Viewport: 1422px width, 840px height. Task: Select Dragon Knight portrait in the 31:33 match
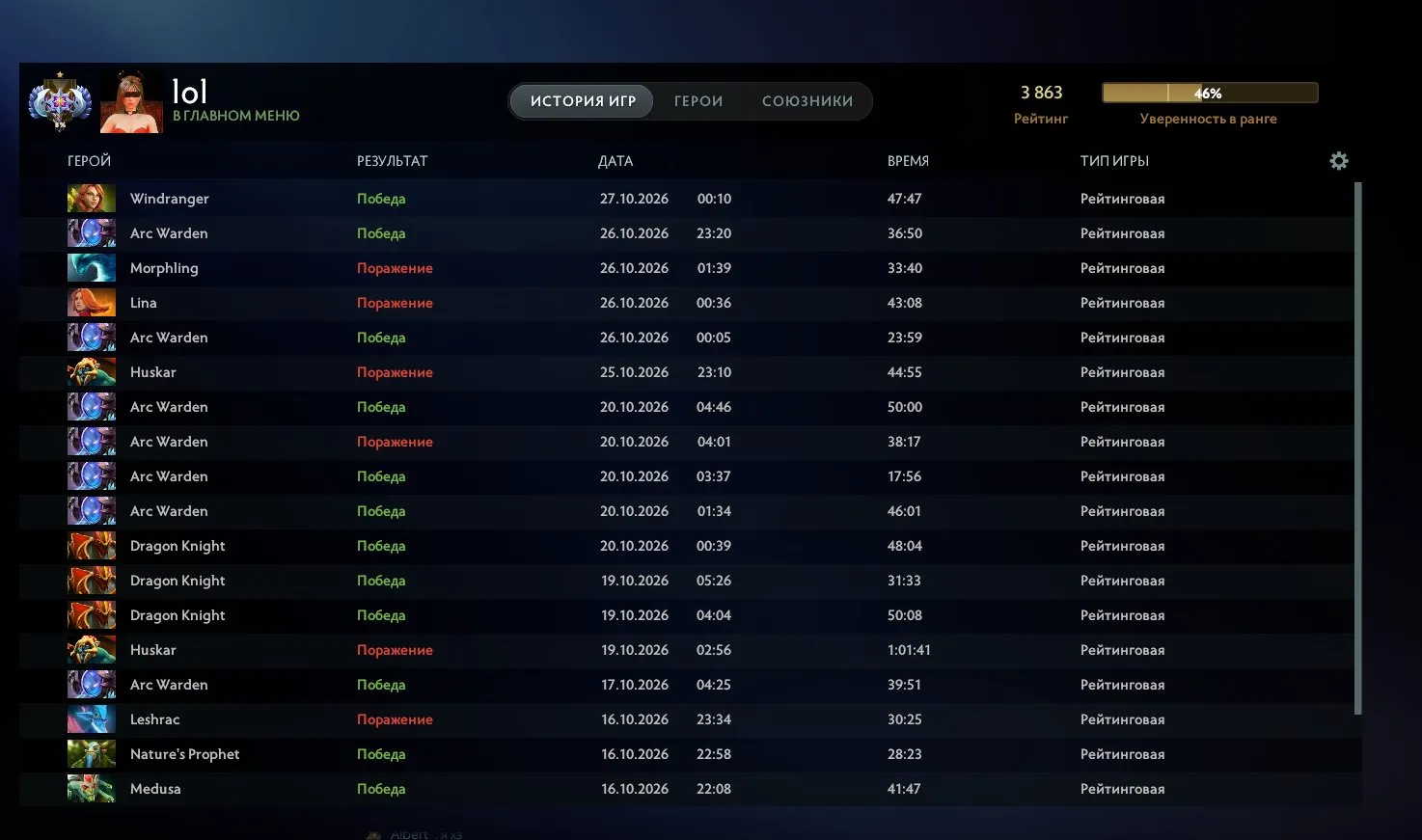92,581
